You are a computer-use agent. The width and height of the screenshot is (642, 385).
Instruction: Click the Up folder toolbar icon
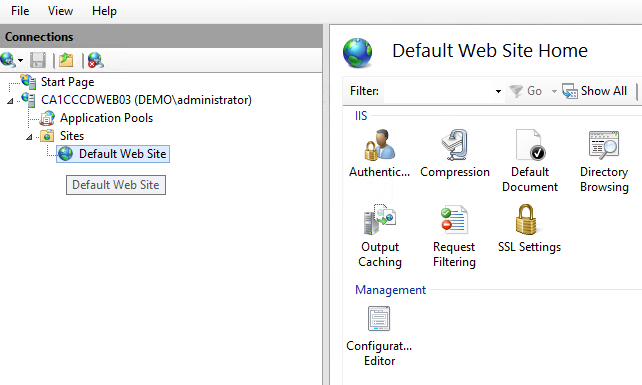[x=66, y=60]
